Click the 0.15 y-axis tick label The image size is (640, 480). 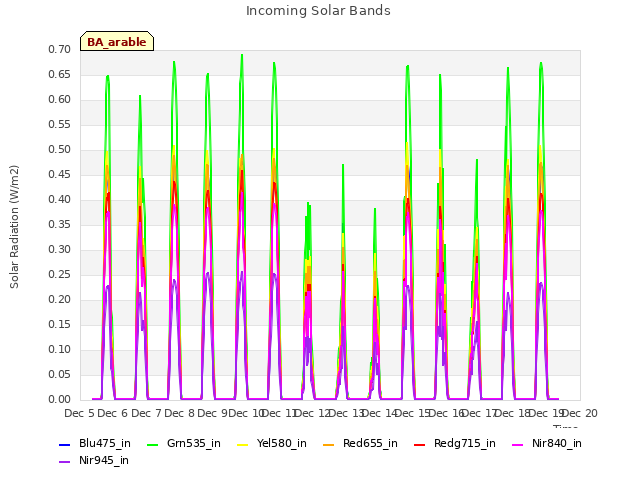click(x=60, y=324)
